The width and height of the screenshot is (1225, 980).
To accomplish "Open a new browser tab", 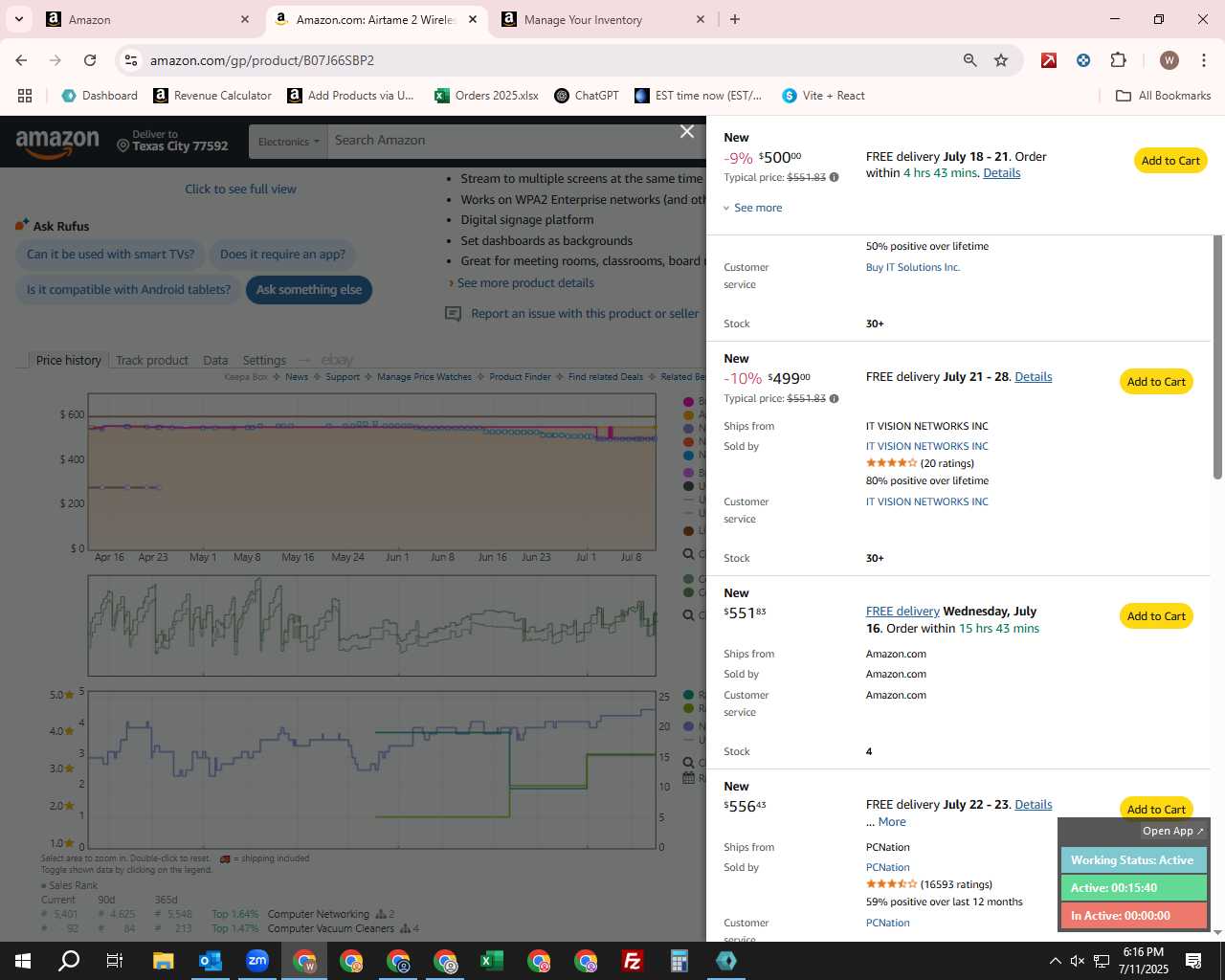I will [735, 19].
